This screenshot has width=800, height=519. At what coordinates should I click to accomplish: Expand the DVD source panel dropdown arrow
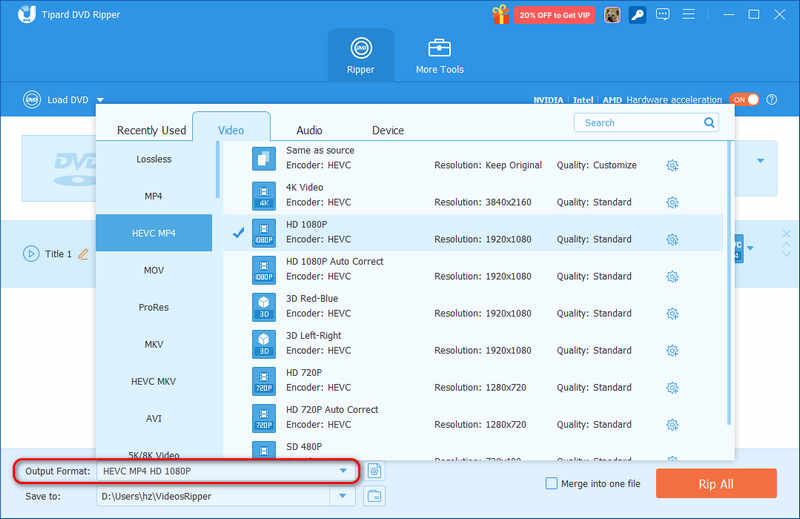761,161
